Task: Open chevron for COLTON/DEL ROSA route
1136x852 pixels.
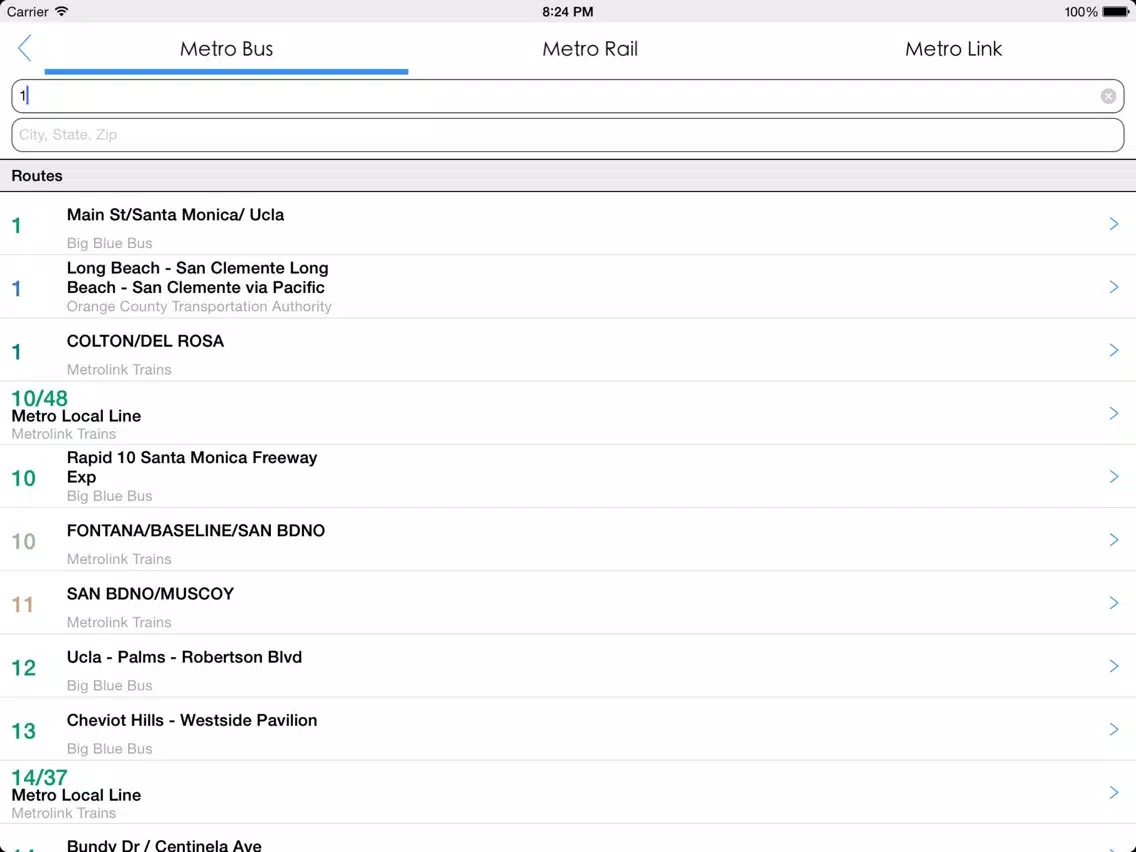Action: (x=1114, y=350)
